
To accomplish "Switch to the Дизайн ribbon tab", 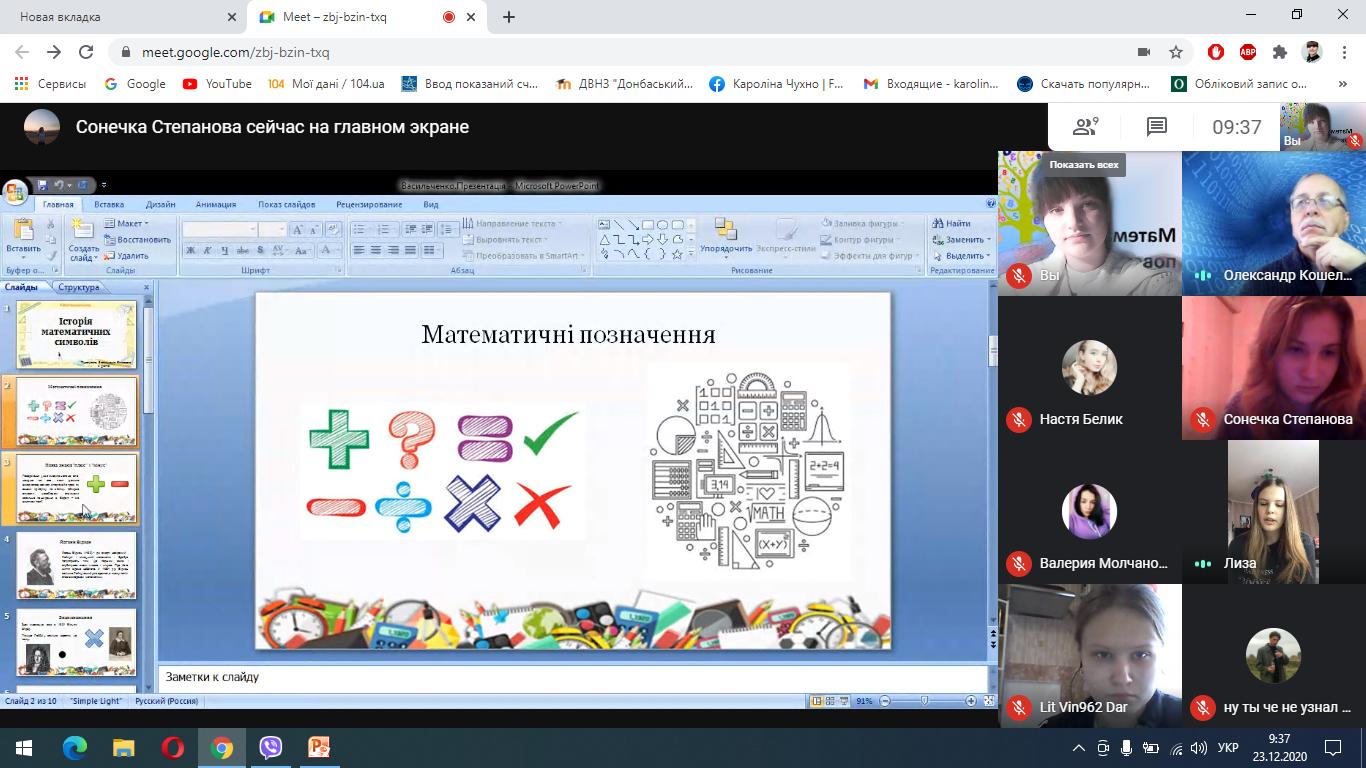I will (160, 204).
